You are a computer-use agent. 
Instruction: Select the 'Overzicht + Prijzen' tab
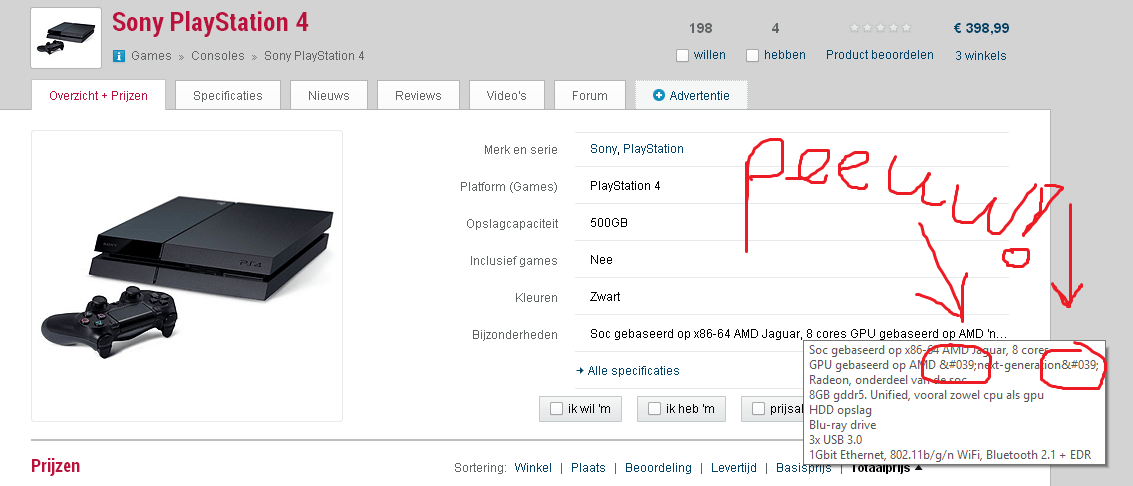[x=98, y=95]
